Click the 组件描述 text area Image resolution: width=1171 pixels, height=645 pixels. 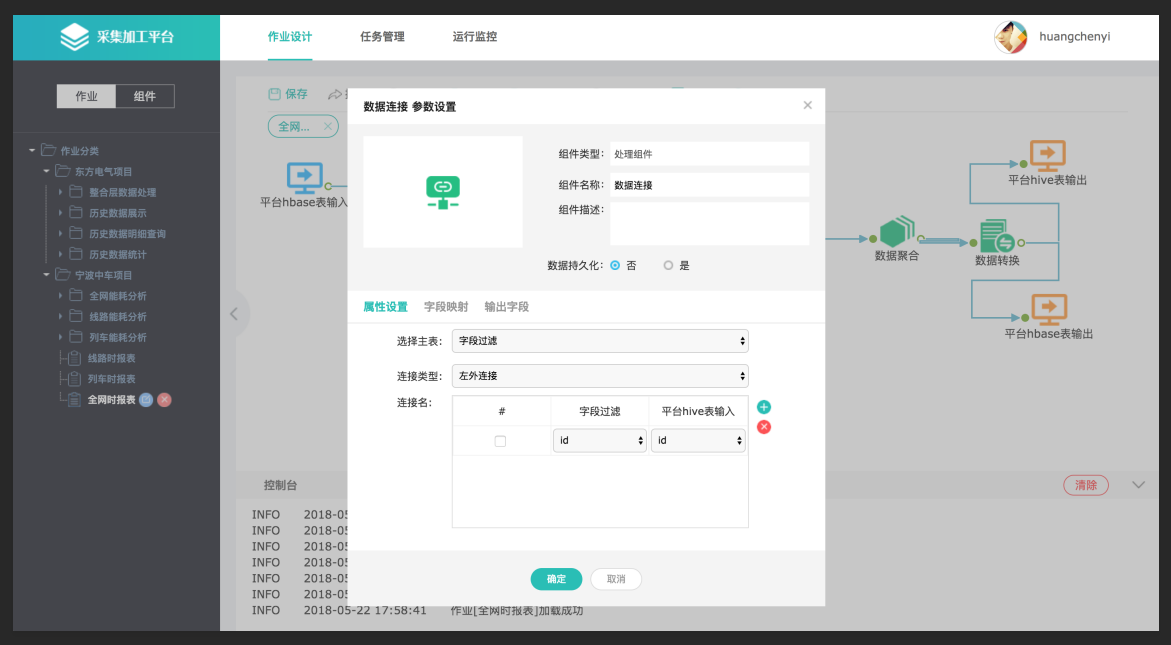[708, 223]
